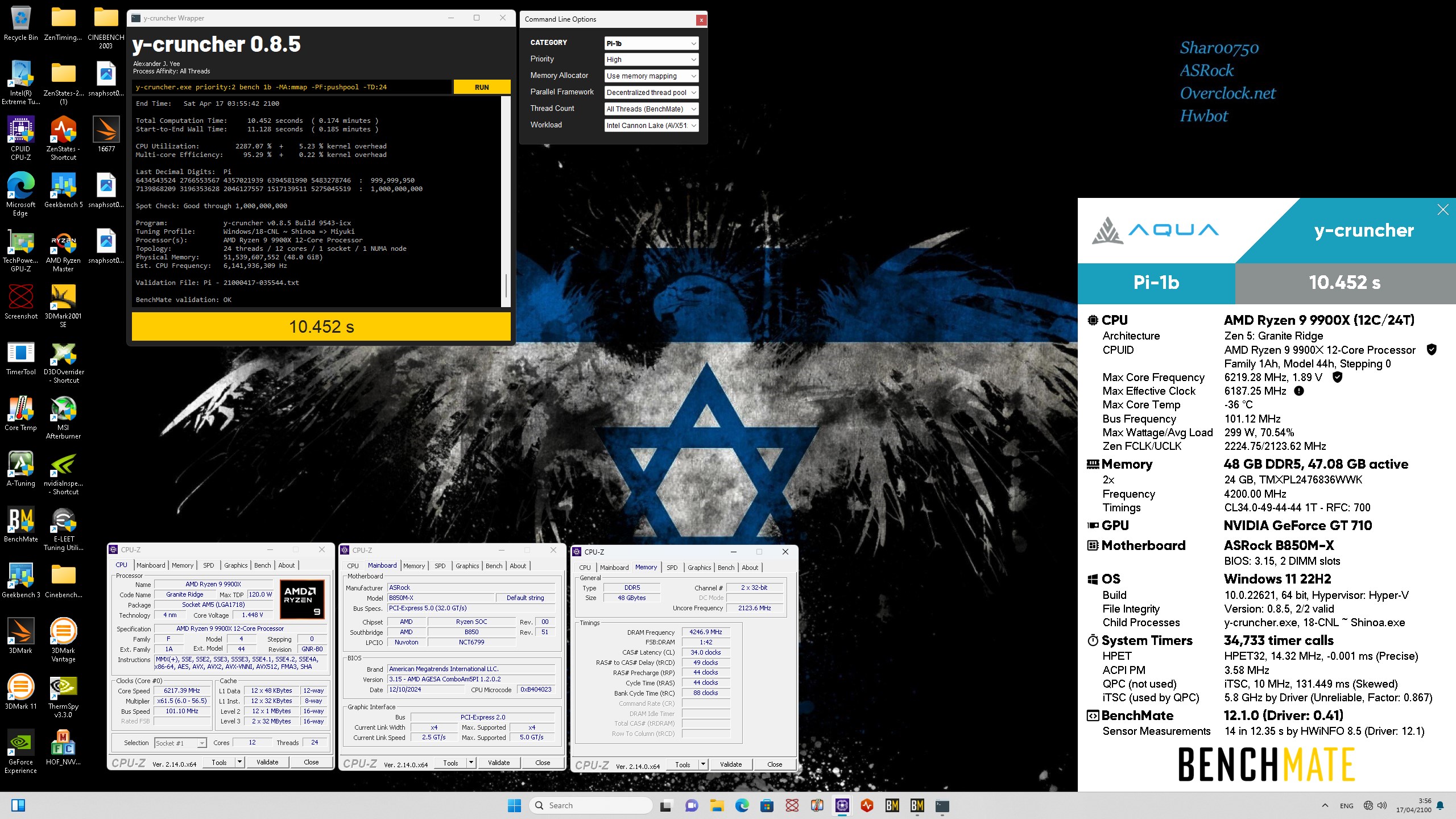Expand the Memory Allocator dropdown
The image size is (1456, 819).
[x=651, y=76]
